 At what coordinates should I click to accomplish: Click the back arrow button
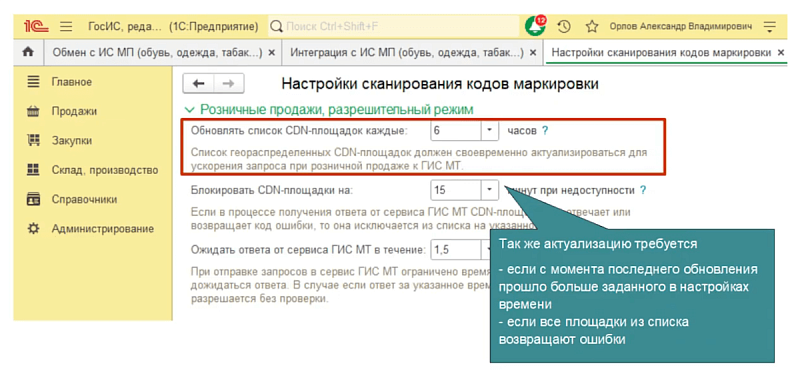pos(198,84)
